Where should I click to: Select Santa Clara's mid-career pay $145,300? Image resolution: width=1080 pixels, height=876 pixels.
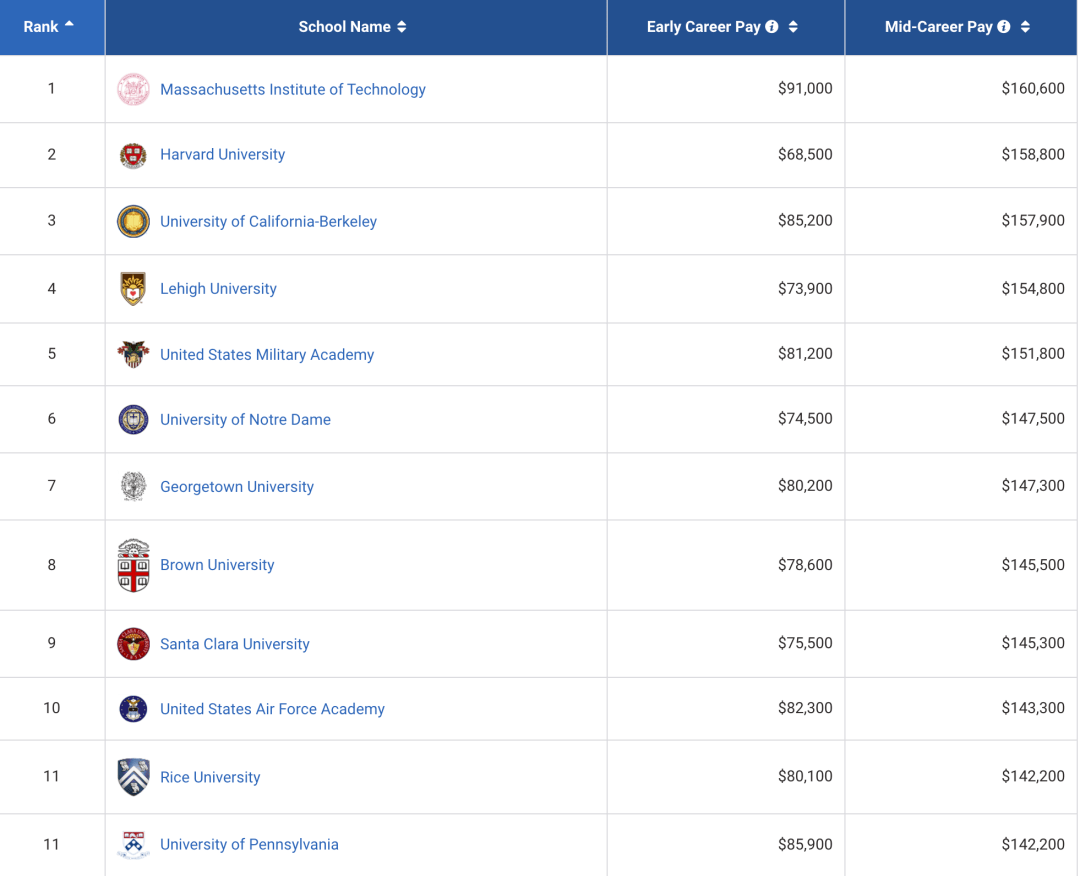[1033, 643]
